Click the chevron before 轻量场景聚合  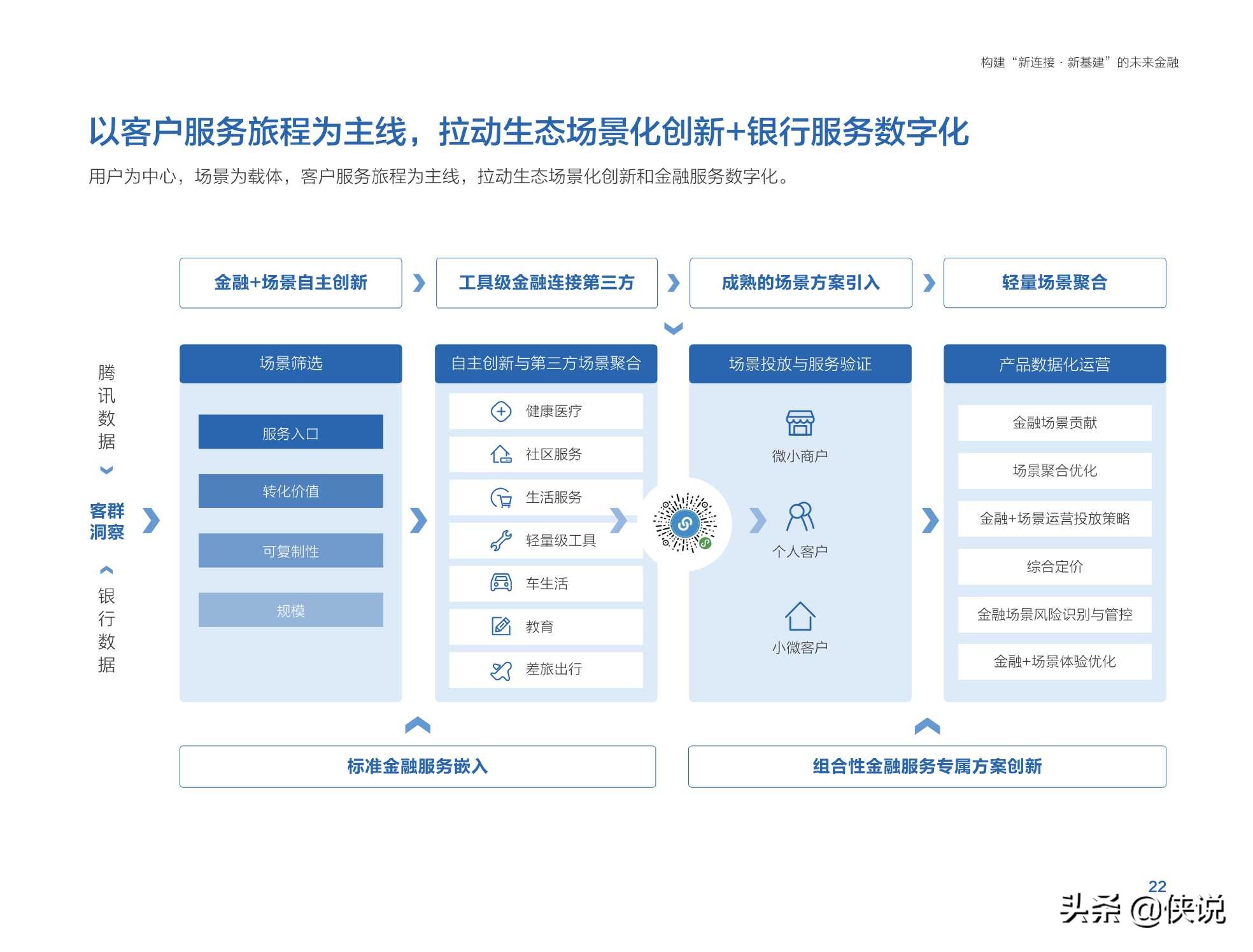click(929, 283)
